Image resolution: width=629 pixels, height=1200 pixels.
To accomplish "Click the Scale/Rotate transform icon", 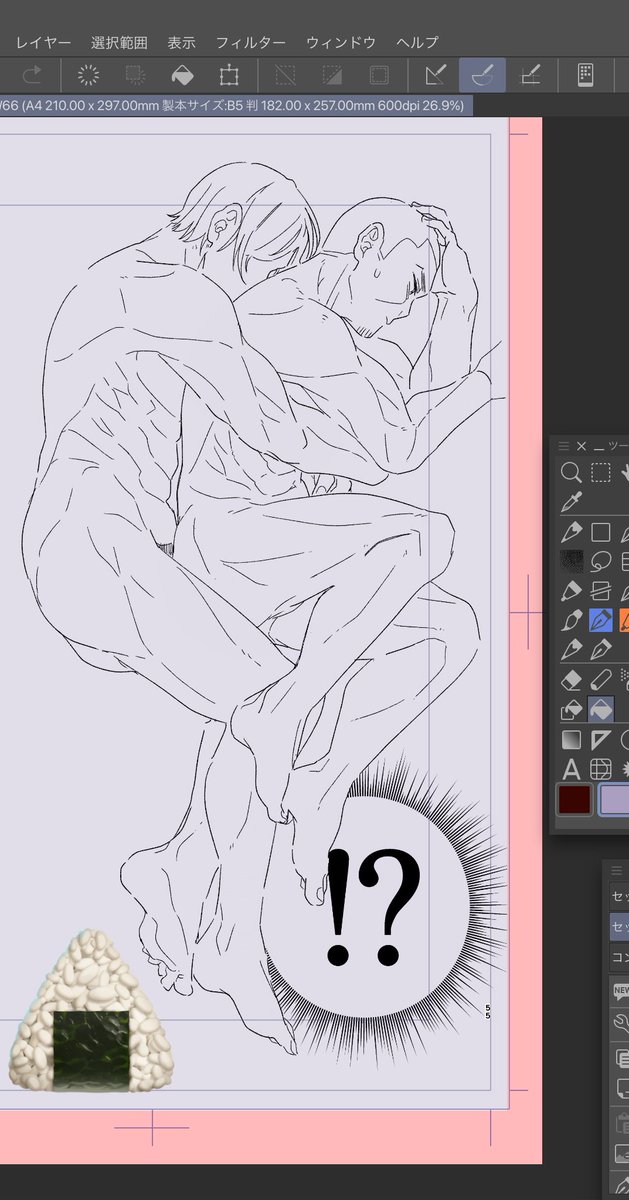I will (229, 75).
